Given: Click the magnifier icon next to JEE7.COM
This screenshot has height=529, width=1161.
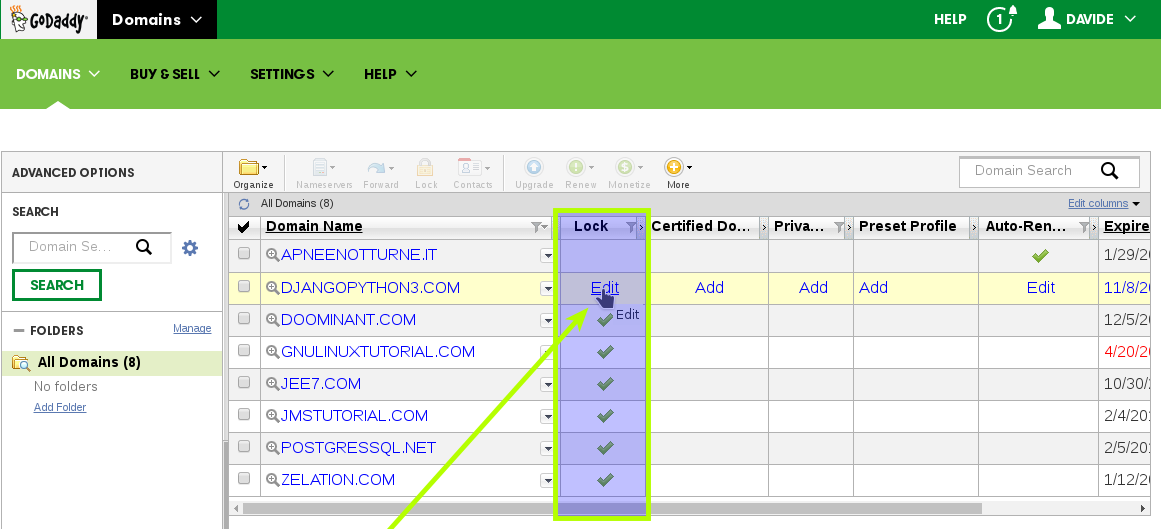Looking at the screenshot, I should (x=272, y=384).
